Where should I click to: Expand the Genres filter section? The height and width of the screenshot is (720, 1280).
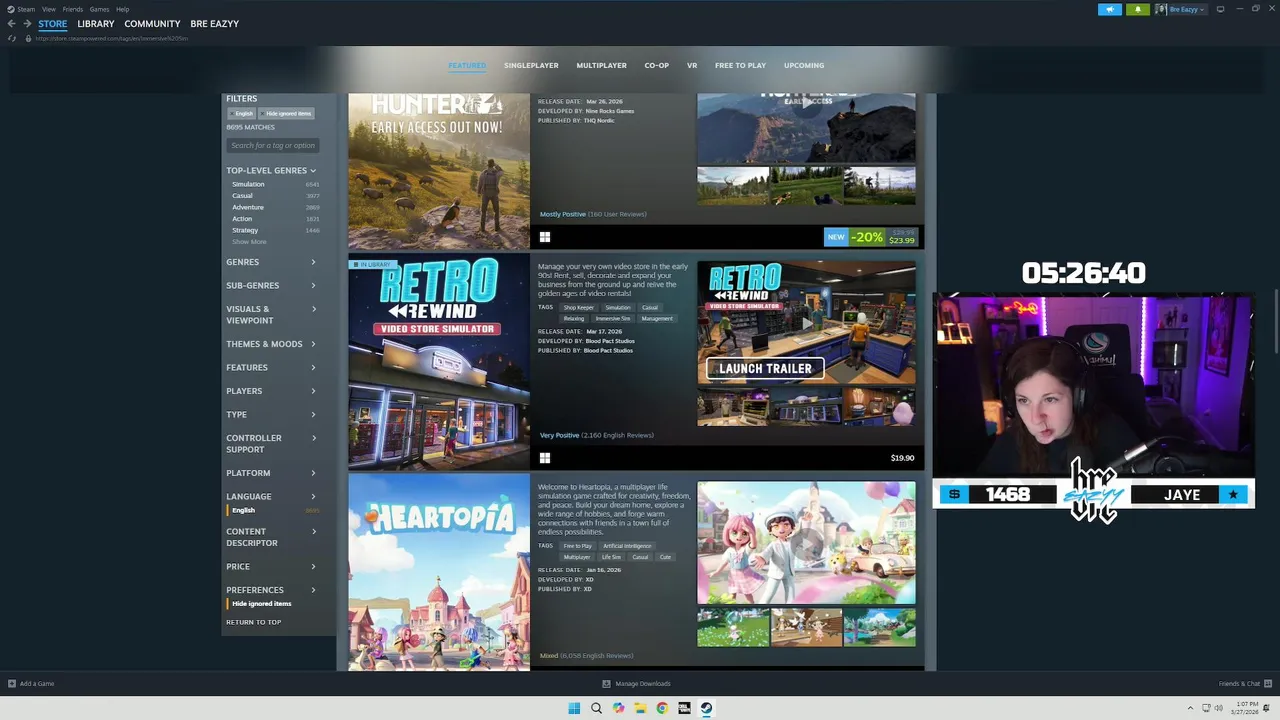(271, 262)
